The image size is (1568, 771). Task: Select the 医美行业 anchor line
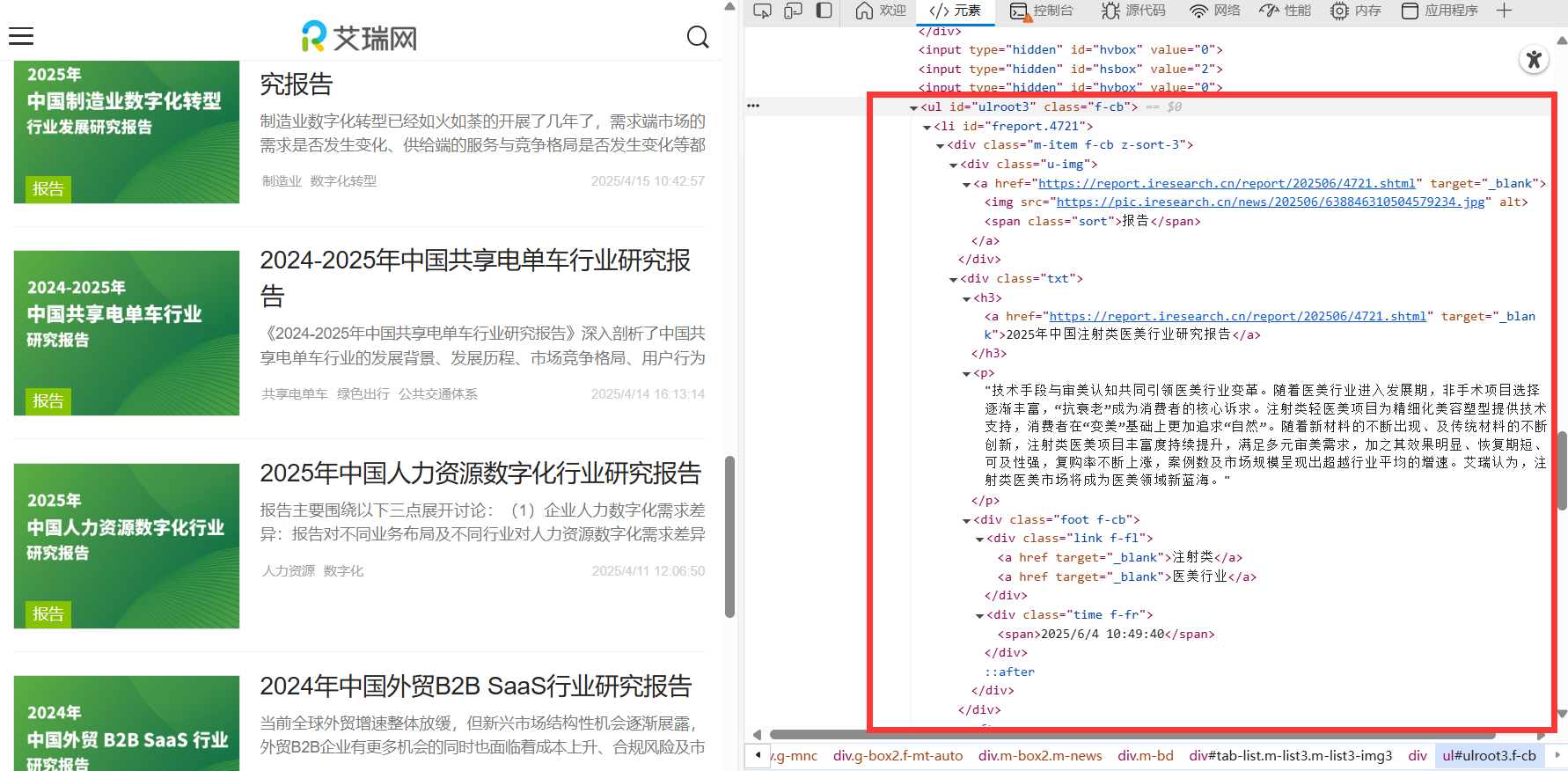1127,576
